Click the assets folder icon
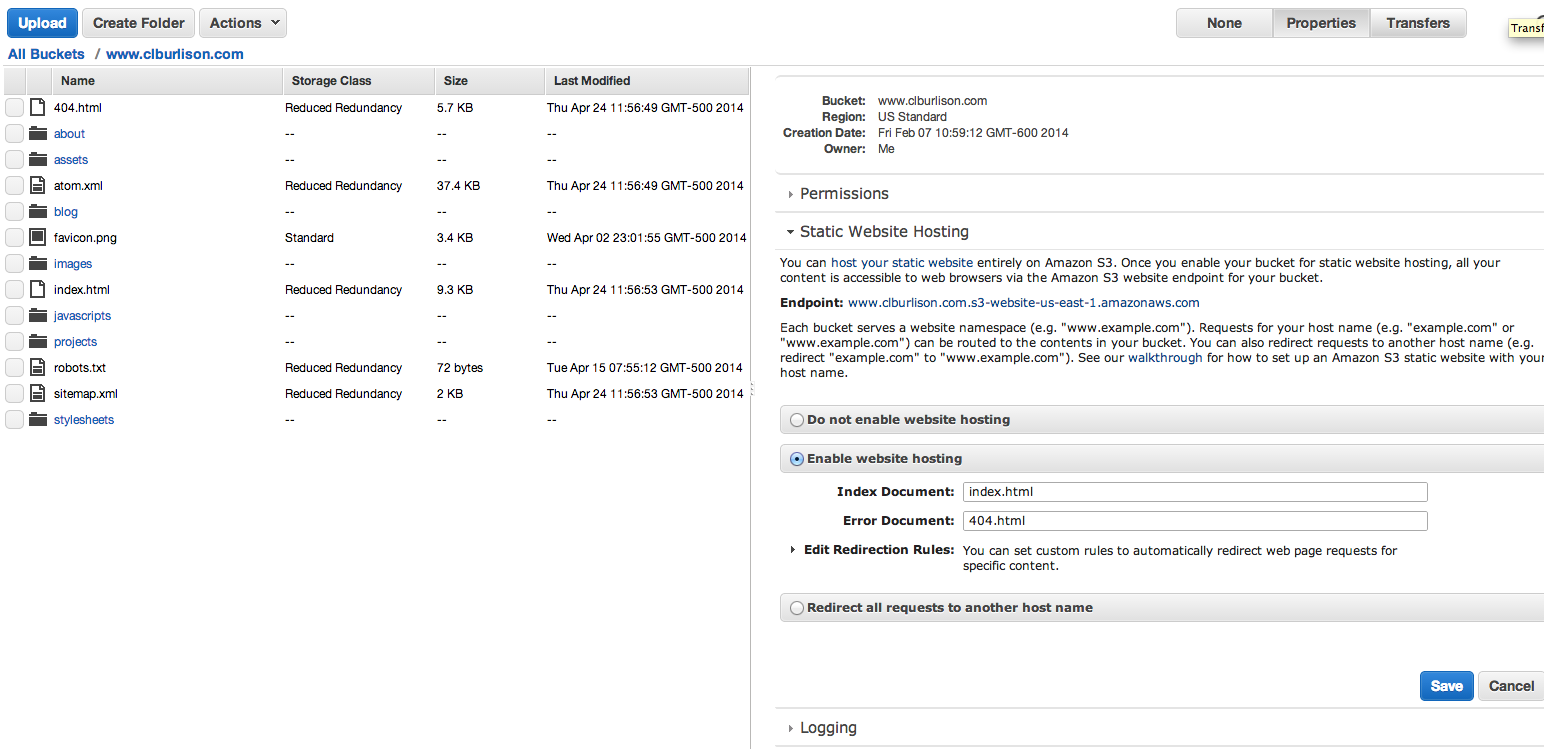 click(x=38, y=159)
